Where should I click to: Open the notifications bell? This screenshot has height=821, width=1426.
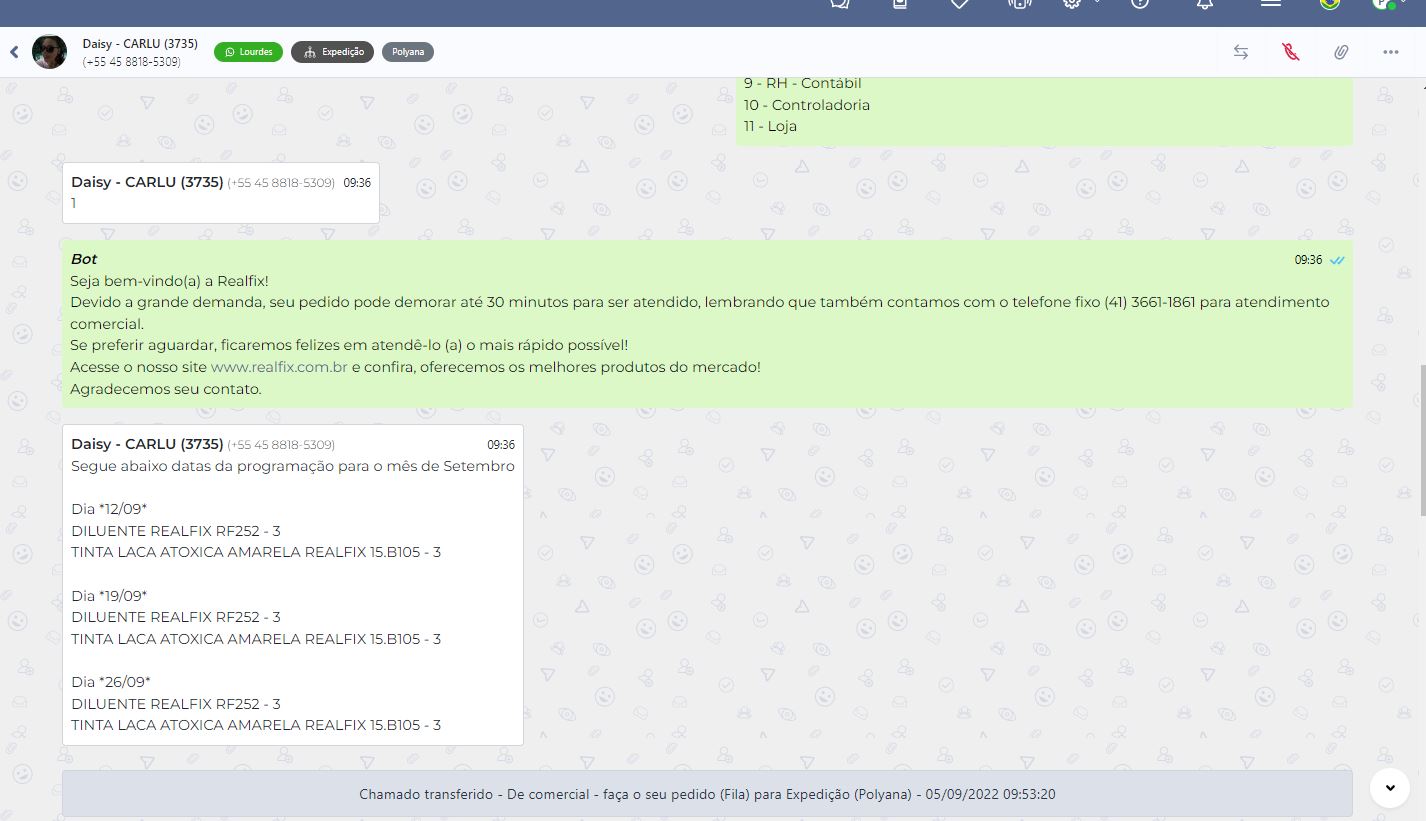point(1204,4)
